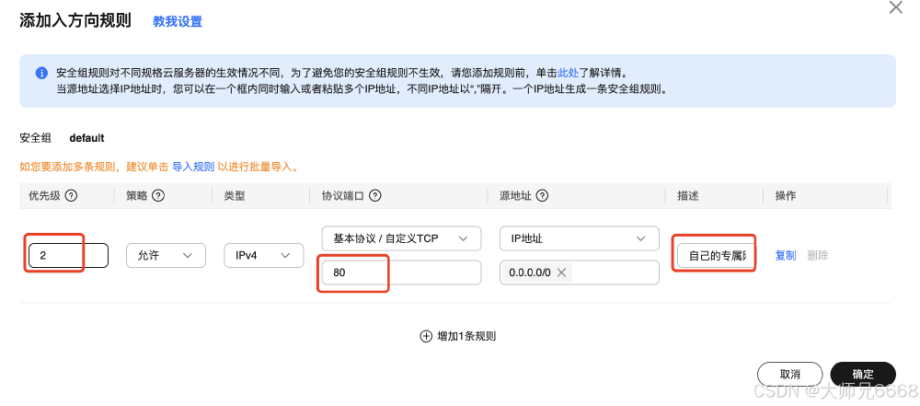Click the priority help question icon
The width and height of the screenshot is (920, 406).
click(x=72, y=196)
